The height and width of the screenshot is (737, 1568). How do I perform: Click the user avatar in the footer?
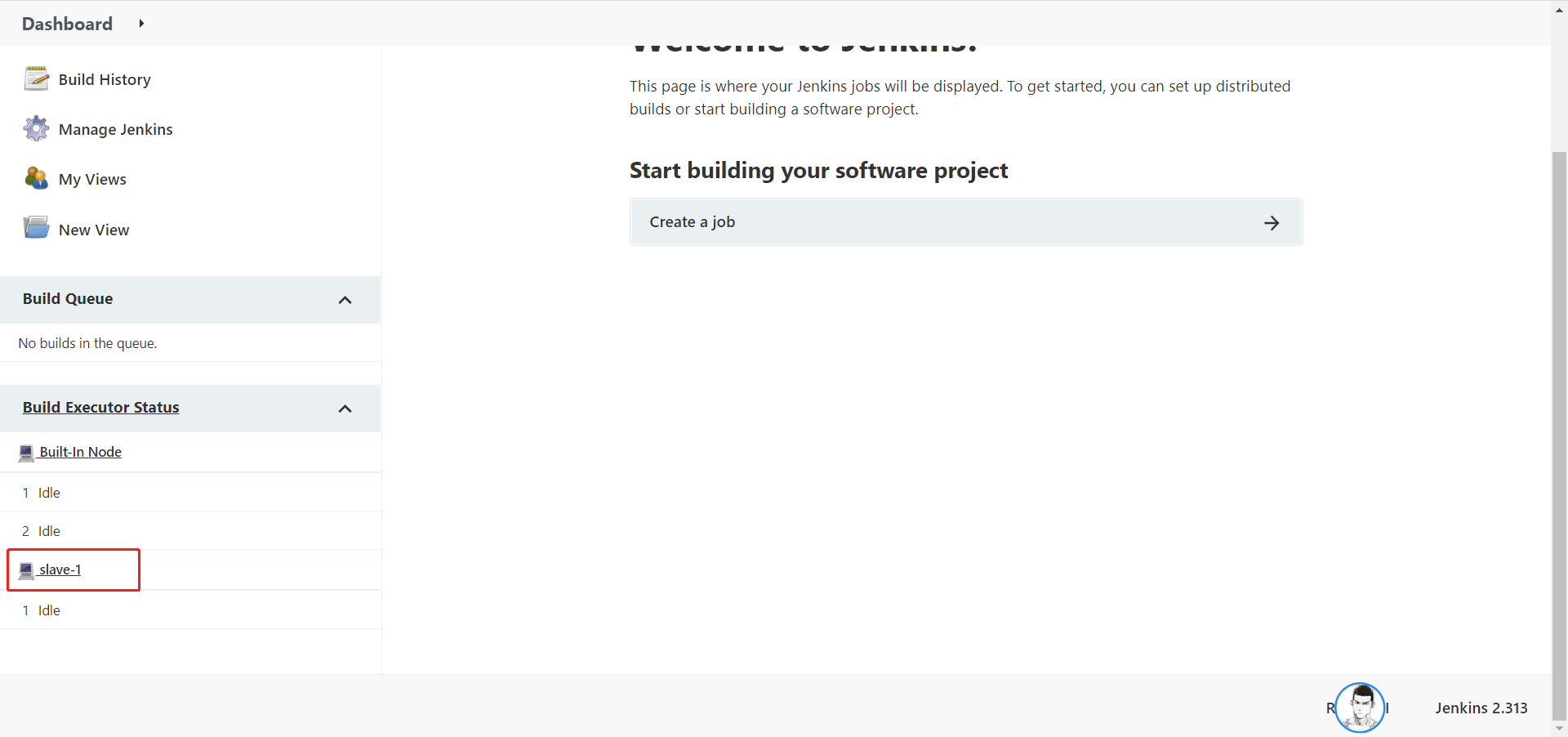(x=1360, y=708)
